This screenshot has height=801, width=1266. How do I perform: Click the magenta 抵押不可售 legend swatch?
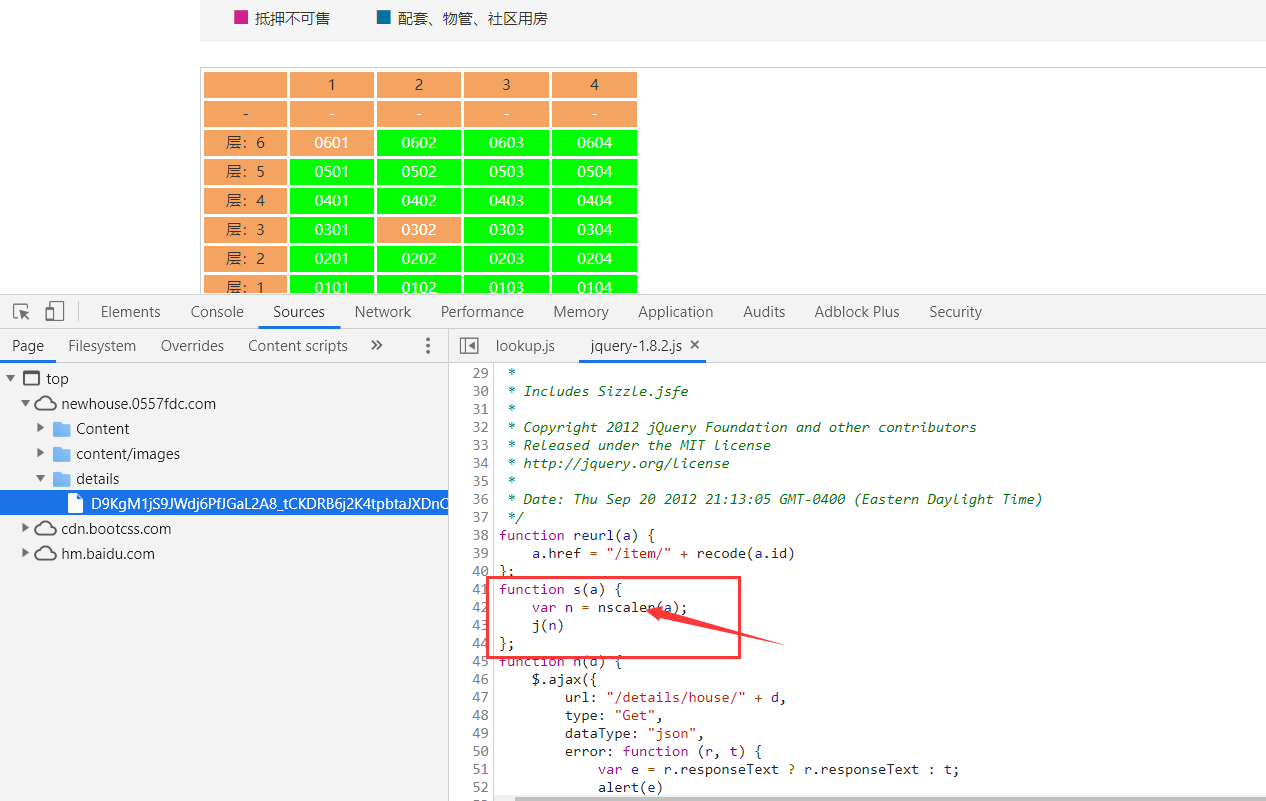click(x=240, y=17)
